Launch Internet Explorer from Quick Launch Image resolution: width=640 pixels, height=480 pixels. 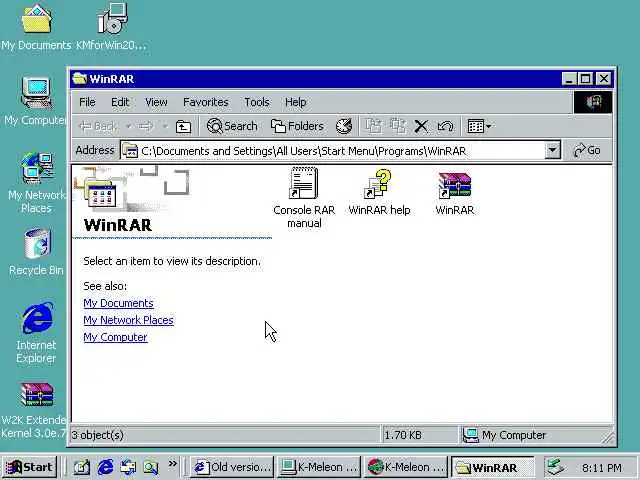point(105,467)
